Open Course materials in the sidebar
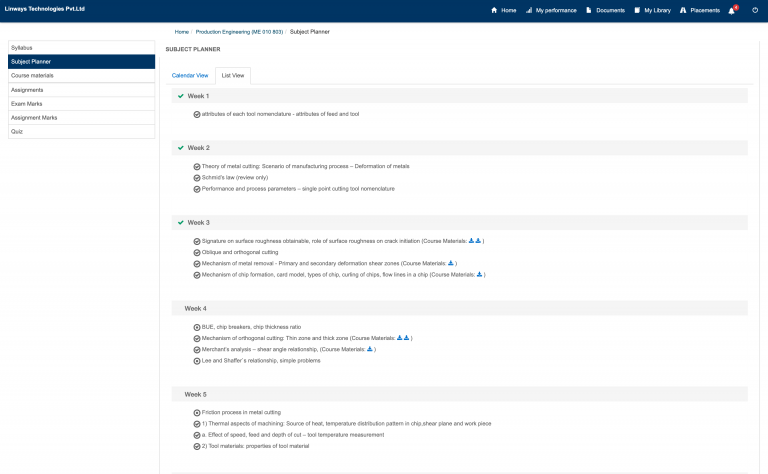 [x=81, y=76]
